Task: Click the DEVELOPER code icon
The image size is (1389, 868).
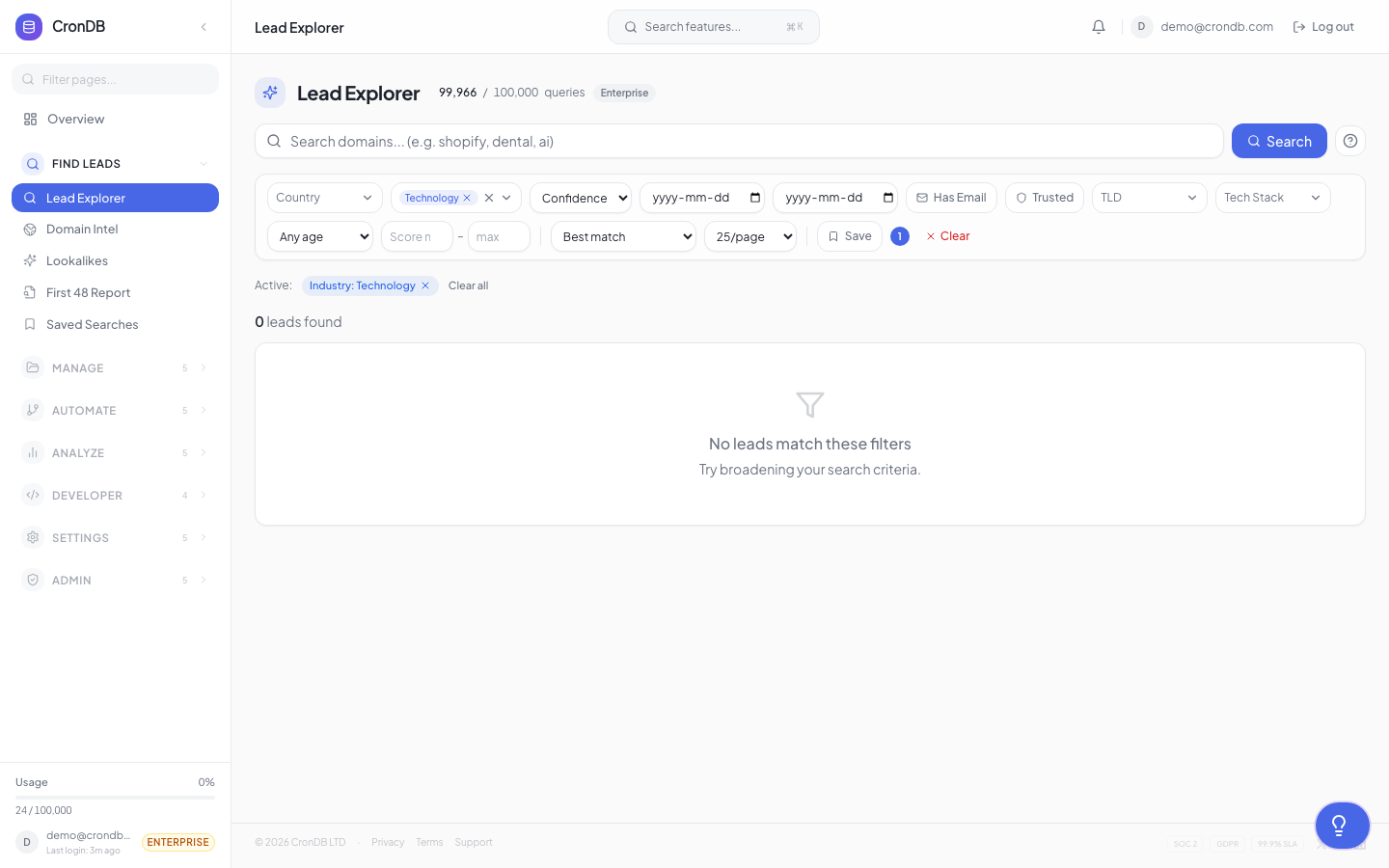Action: click(x=33, y=495)
